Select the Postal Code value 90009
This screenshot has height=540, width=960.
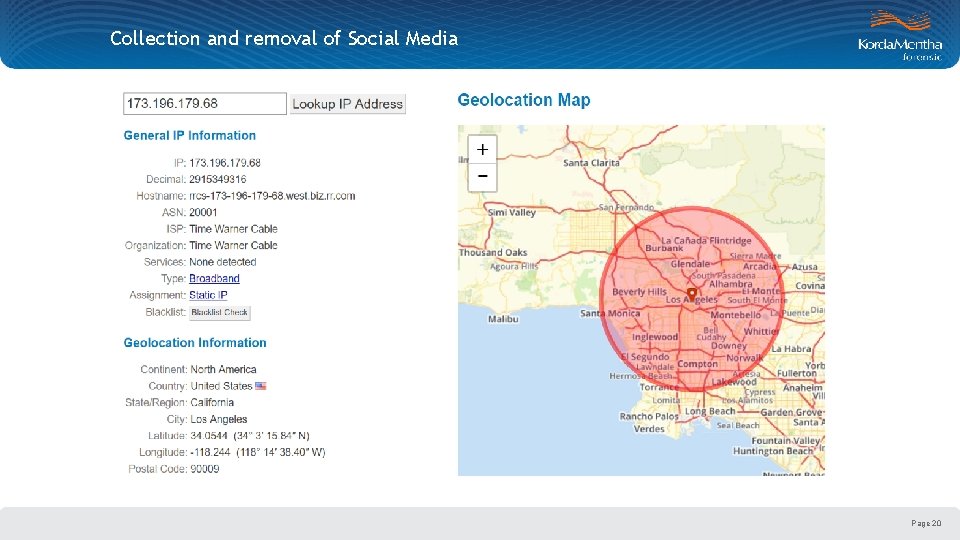204,469
